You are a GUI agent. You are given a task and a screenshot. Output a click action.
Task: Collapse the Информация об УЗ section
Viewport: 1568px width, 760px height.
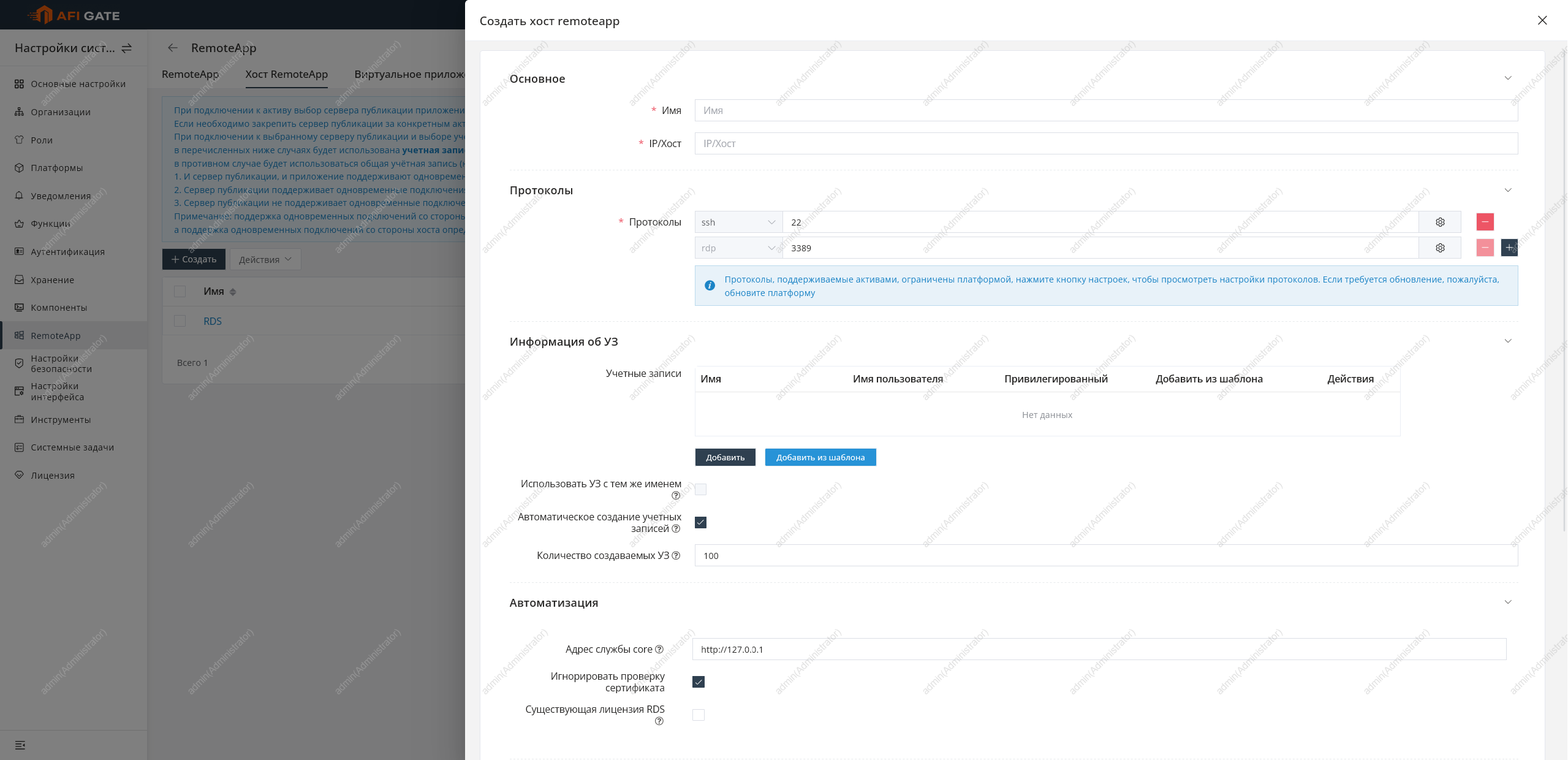(x=1508, y=341)
